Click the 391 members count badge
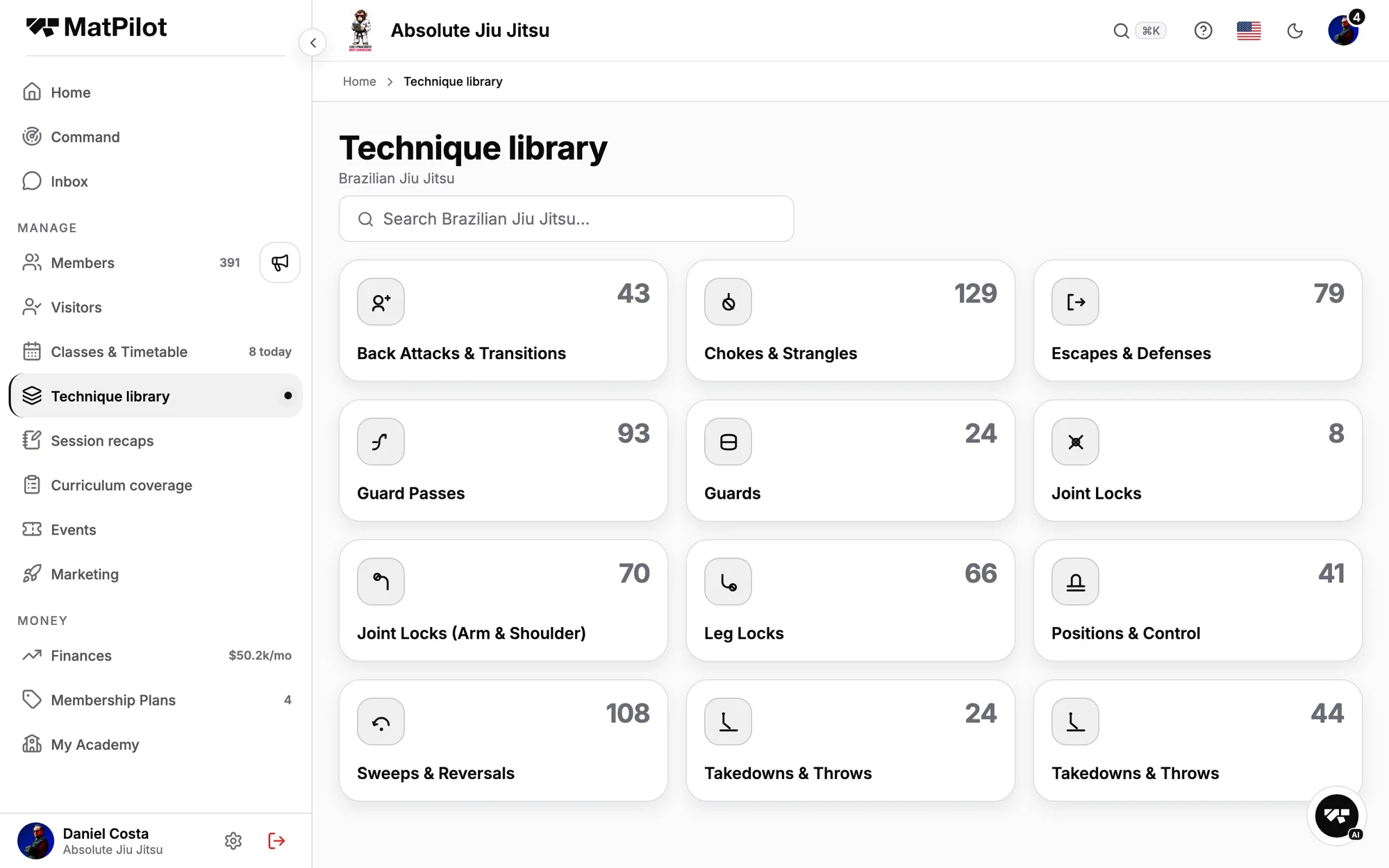Screen dimensions: 1389x868 (x=230, y=262)
